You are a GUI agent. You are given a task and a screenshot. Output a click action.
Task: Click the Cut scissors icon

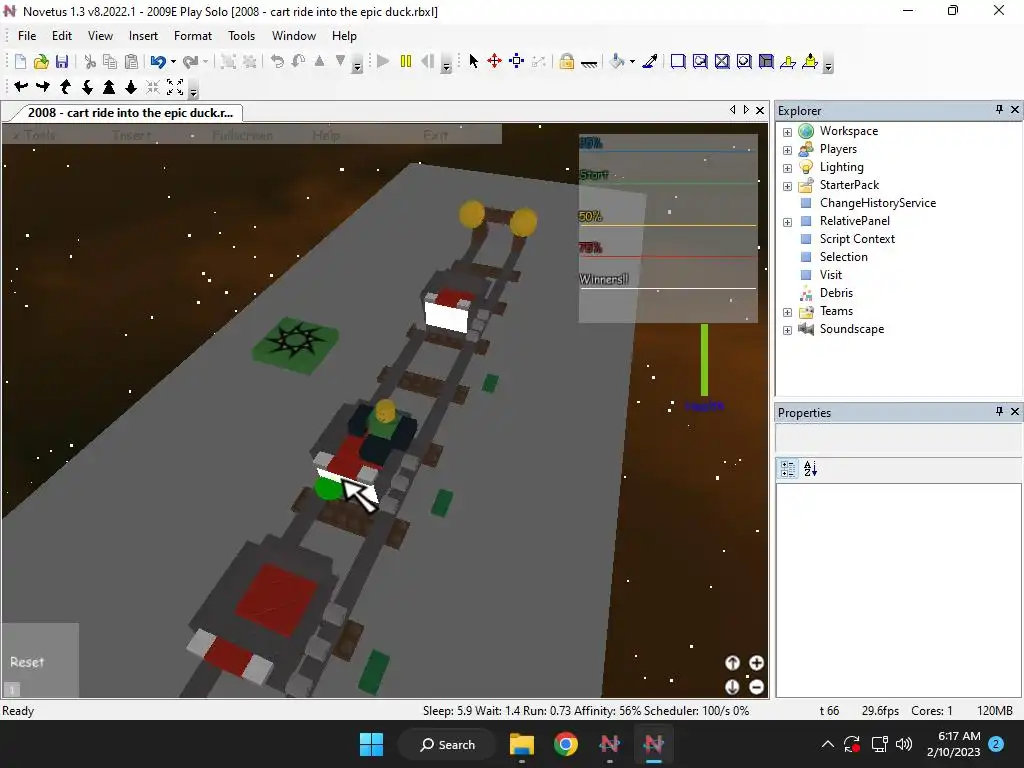point(90,62)
